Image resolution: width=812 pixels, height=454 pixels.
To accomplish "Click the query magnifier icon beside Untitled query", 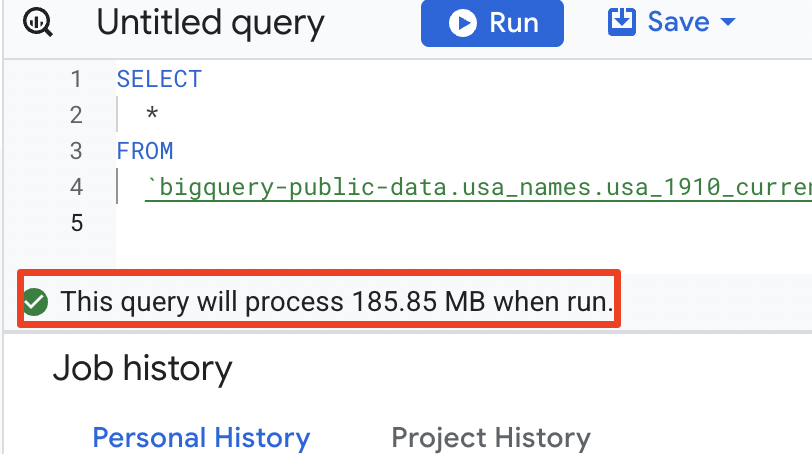I will coord(38,23).
